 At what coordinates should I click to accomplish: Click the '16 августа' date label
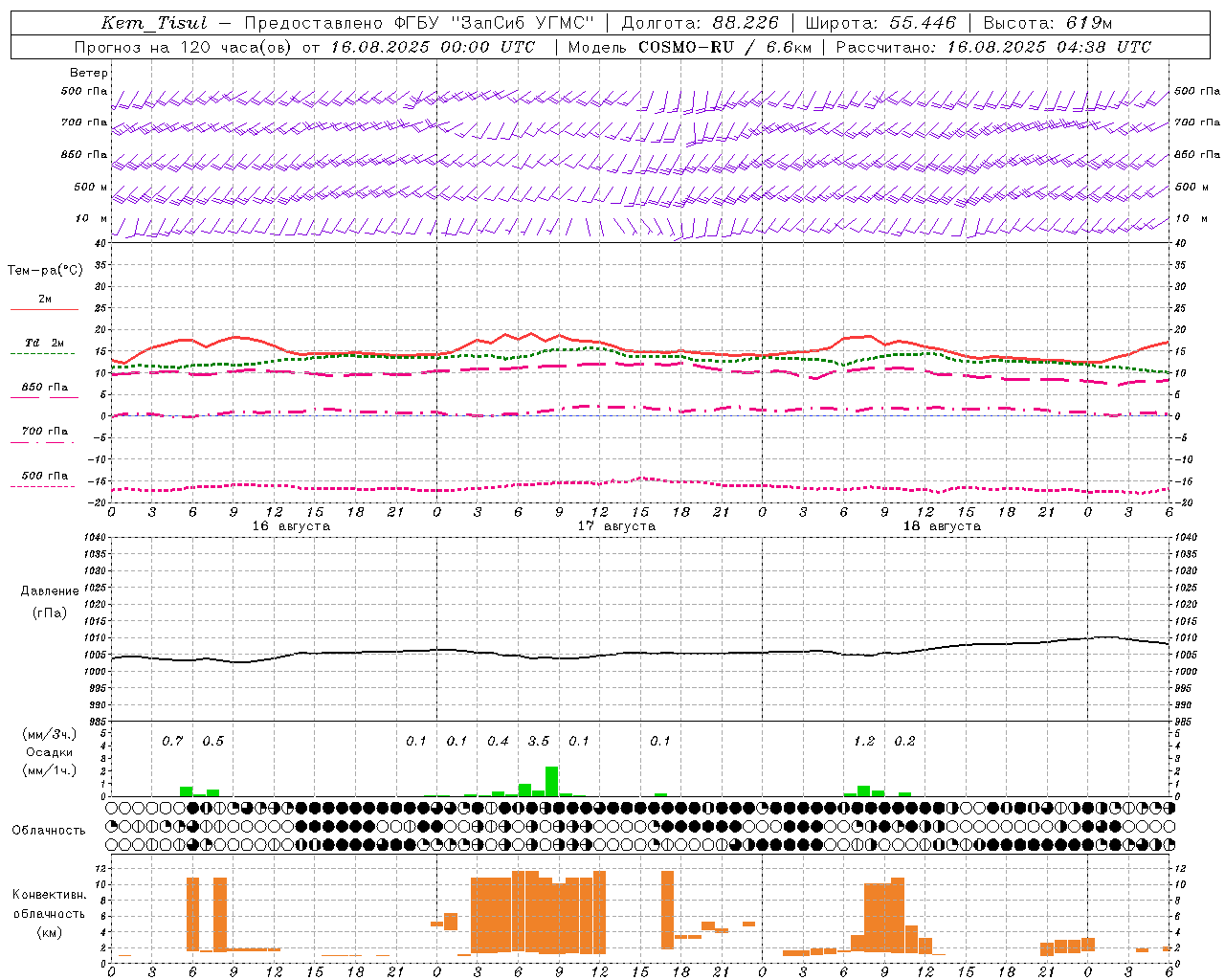pos(291,526)
